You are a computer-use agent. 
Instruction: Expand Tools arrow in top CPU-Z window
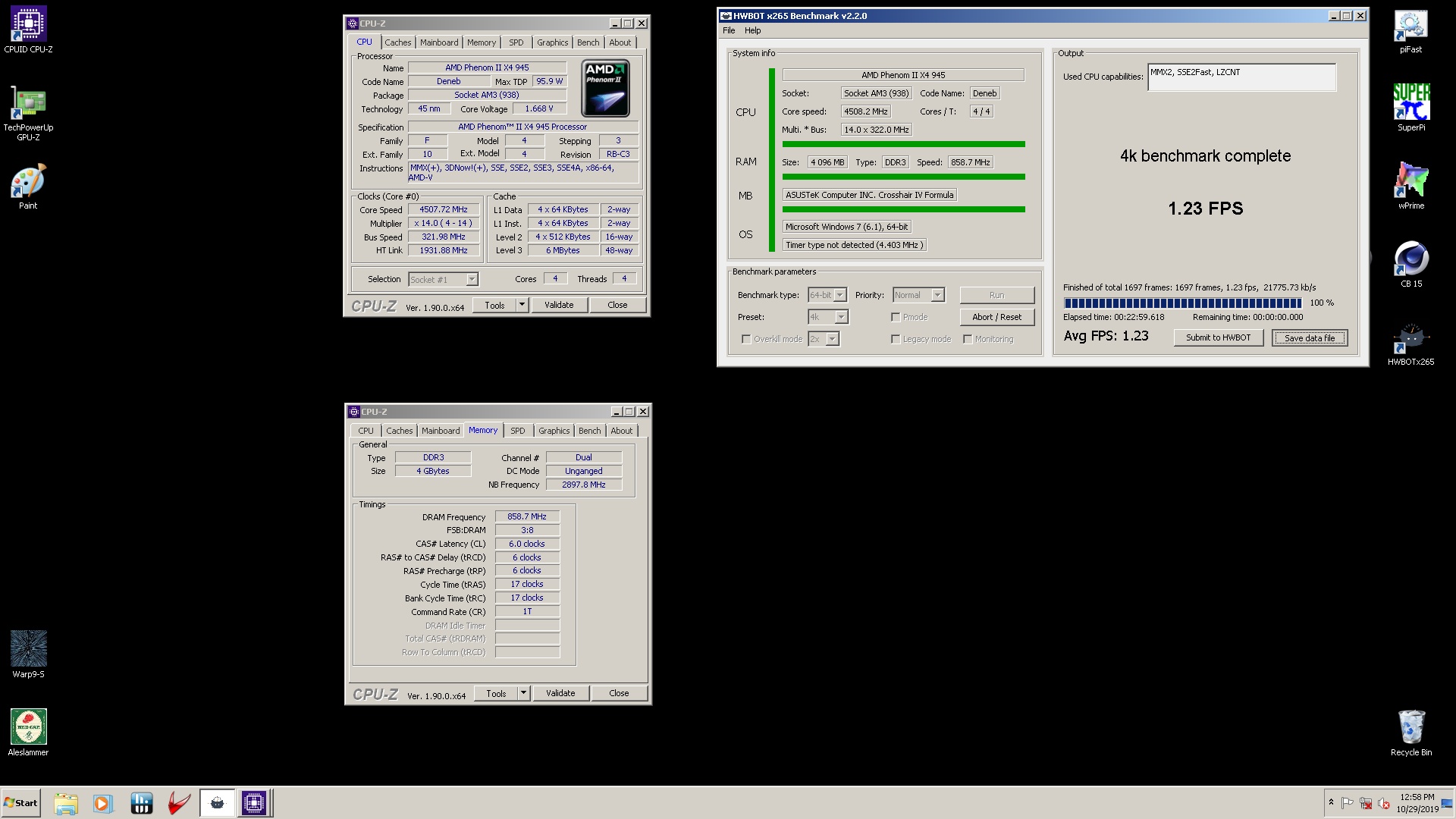tap(522, 305)
